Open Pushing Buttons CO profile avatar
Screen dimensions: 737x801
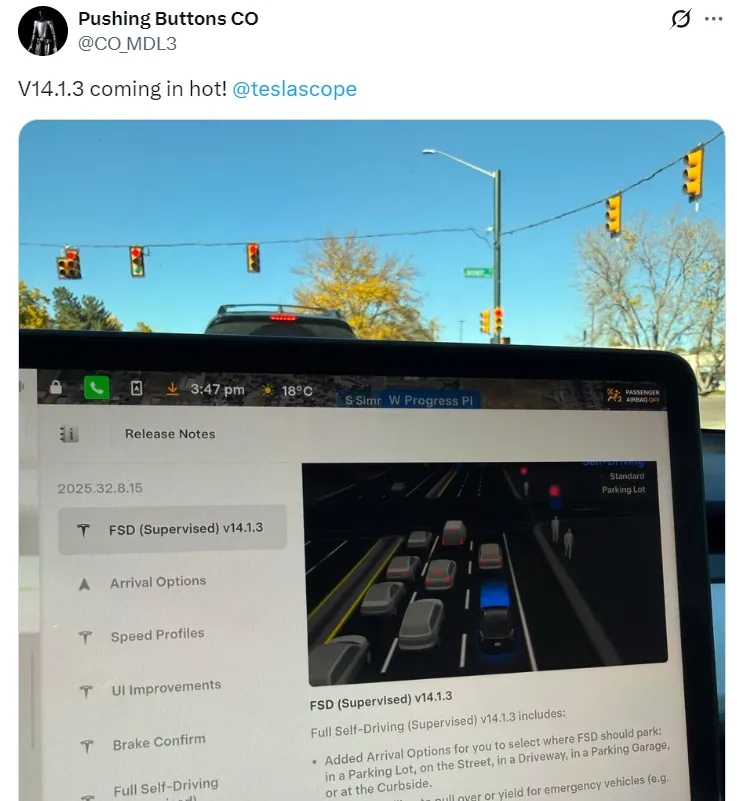(x=42, y=31)
